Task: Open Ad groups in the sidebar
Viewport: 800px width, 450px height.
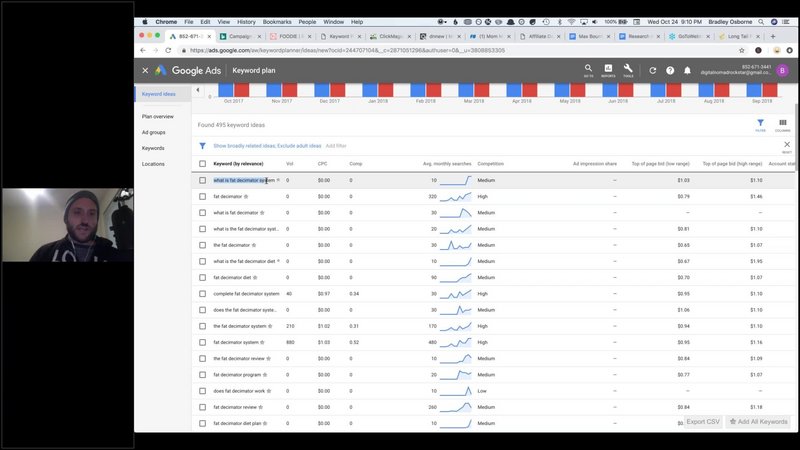Action: pyautogui.click(x=154, y=133)
